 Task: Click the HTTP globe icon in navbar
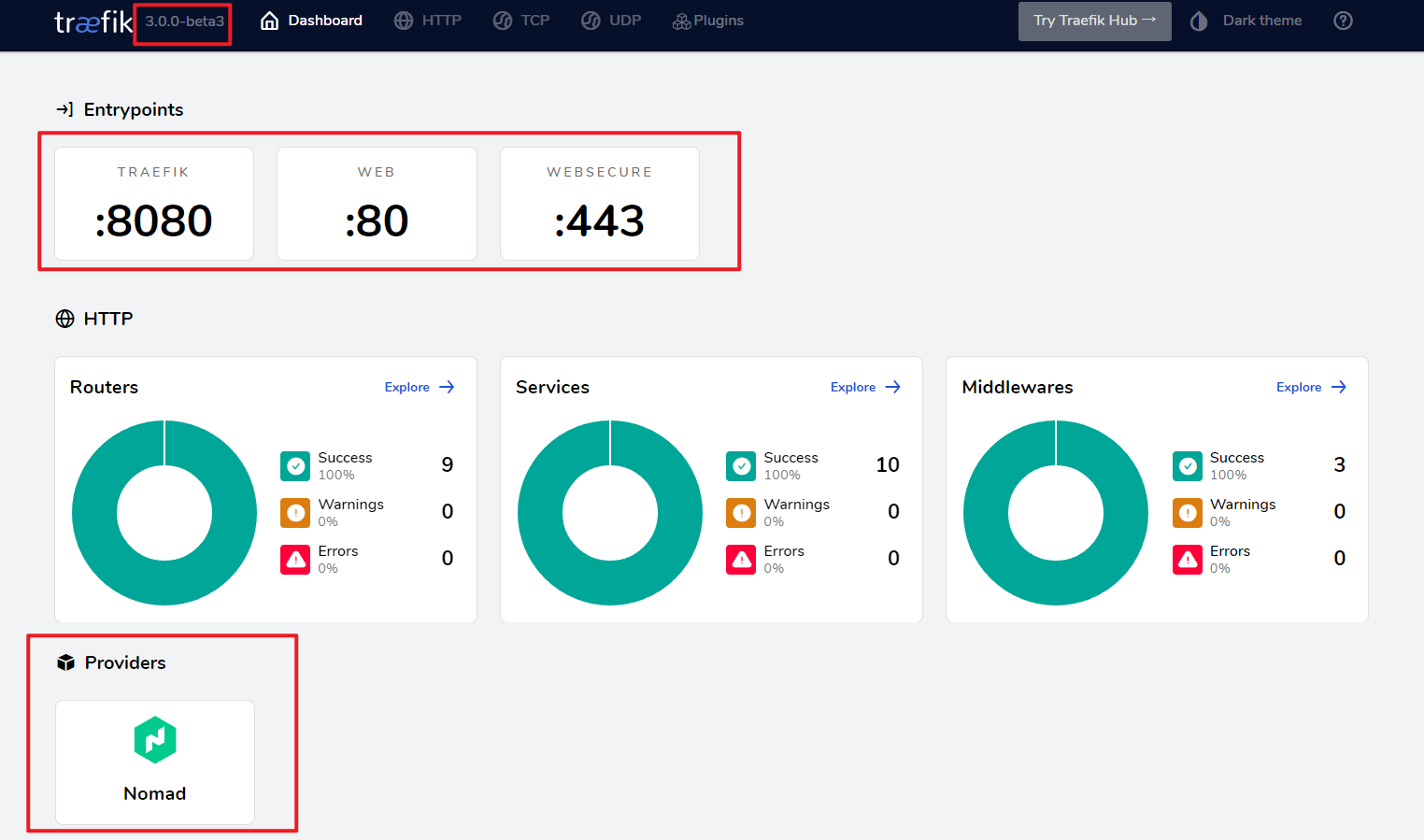pos(404,21)
